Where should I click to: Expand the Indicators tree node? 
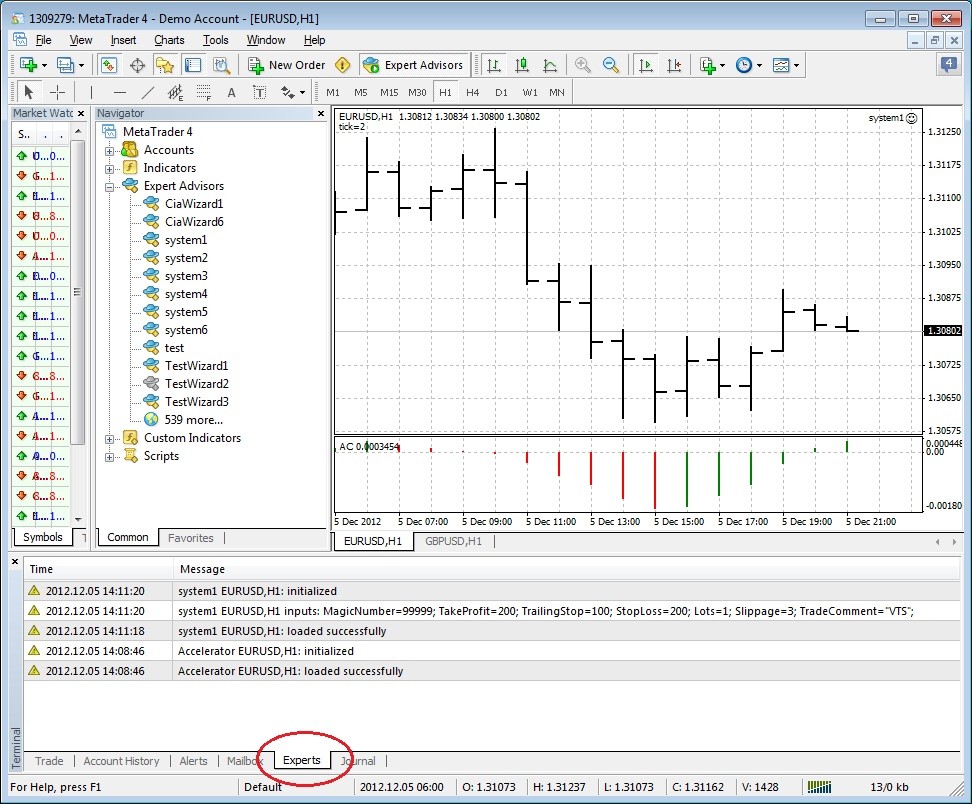tap(109, 169)
